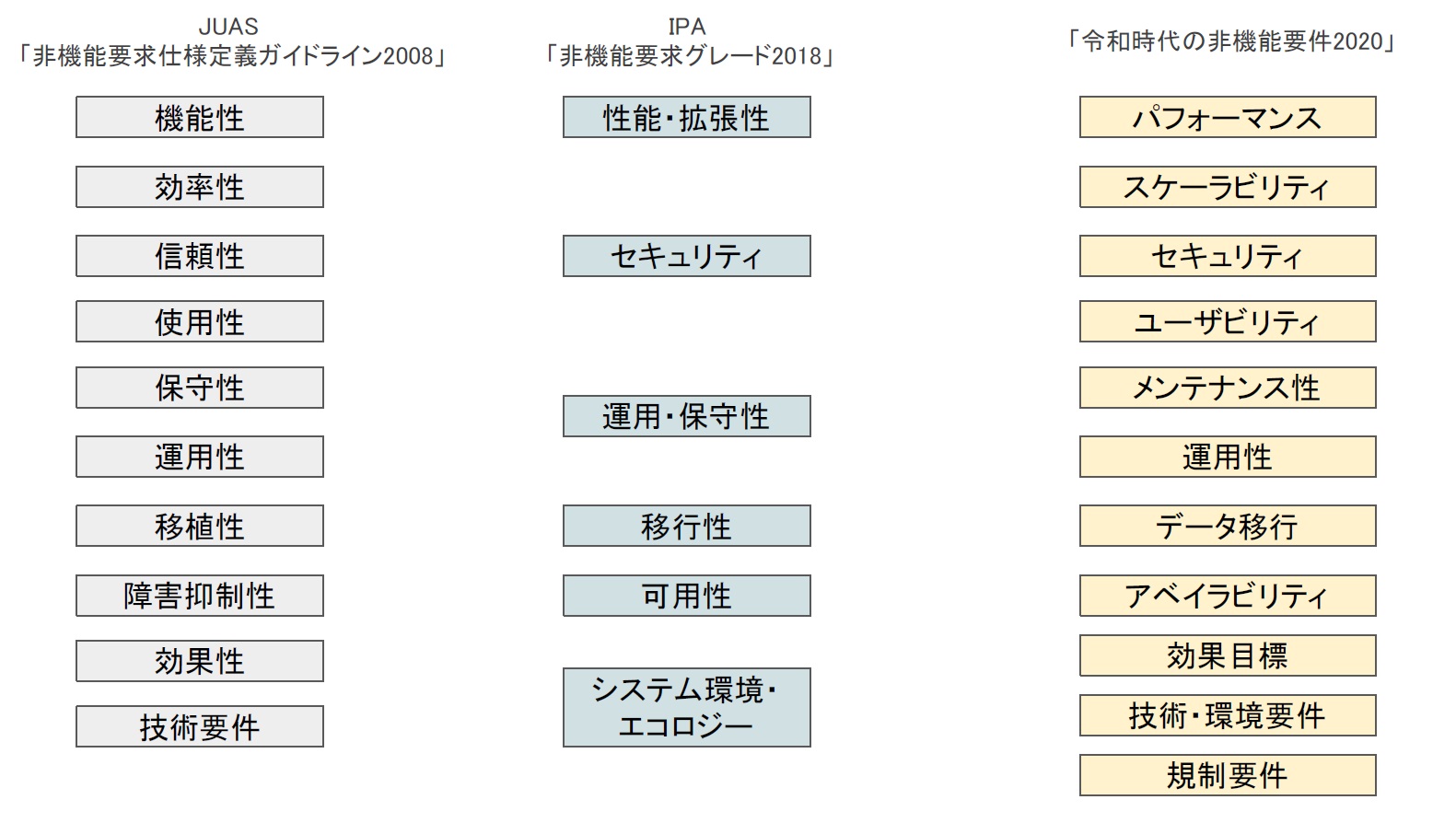Click the 障害抑制性 box
Screen dimensions: 1456x823
[x=200, y=596]
